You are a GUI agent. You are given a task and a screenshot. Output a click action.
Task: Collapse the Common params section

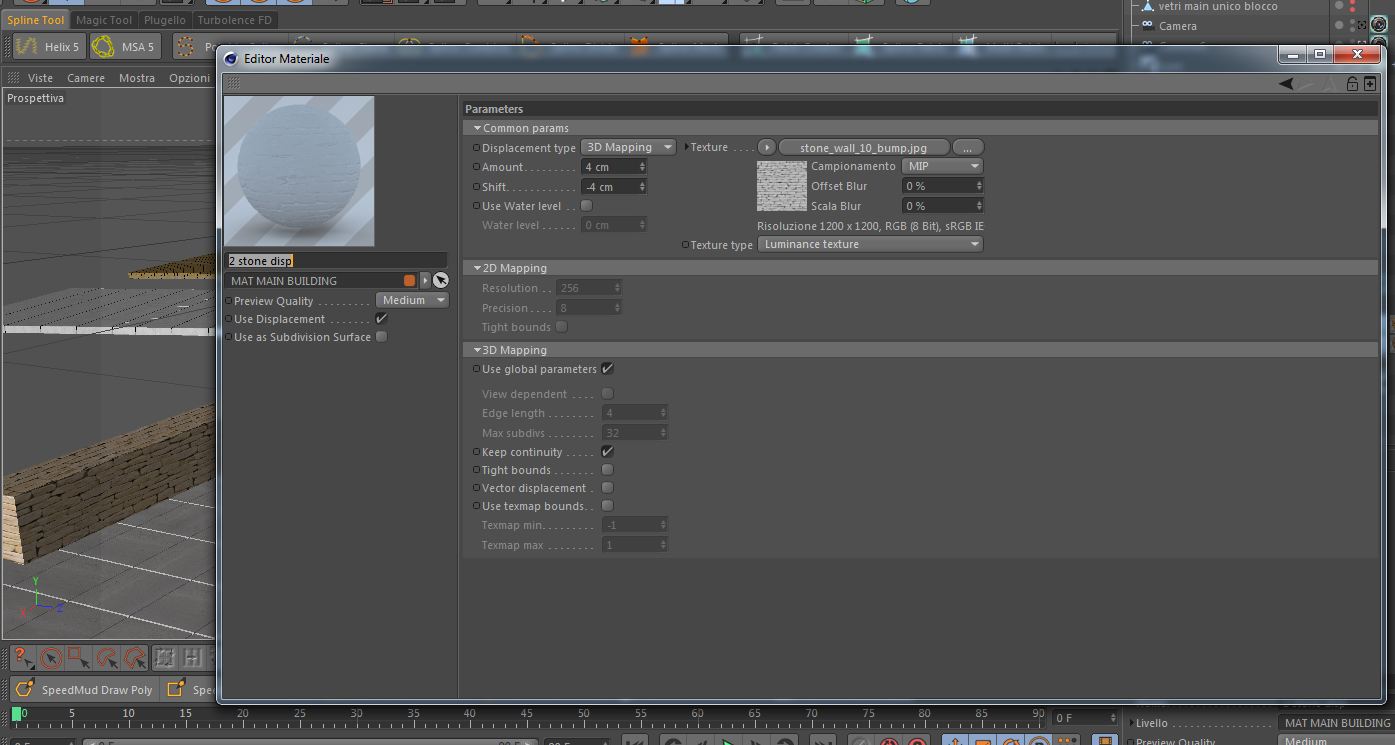click(x=478, y=128)
